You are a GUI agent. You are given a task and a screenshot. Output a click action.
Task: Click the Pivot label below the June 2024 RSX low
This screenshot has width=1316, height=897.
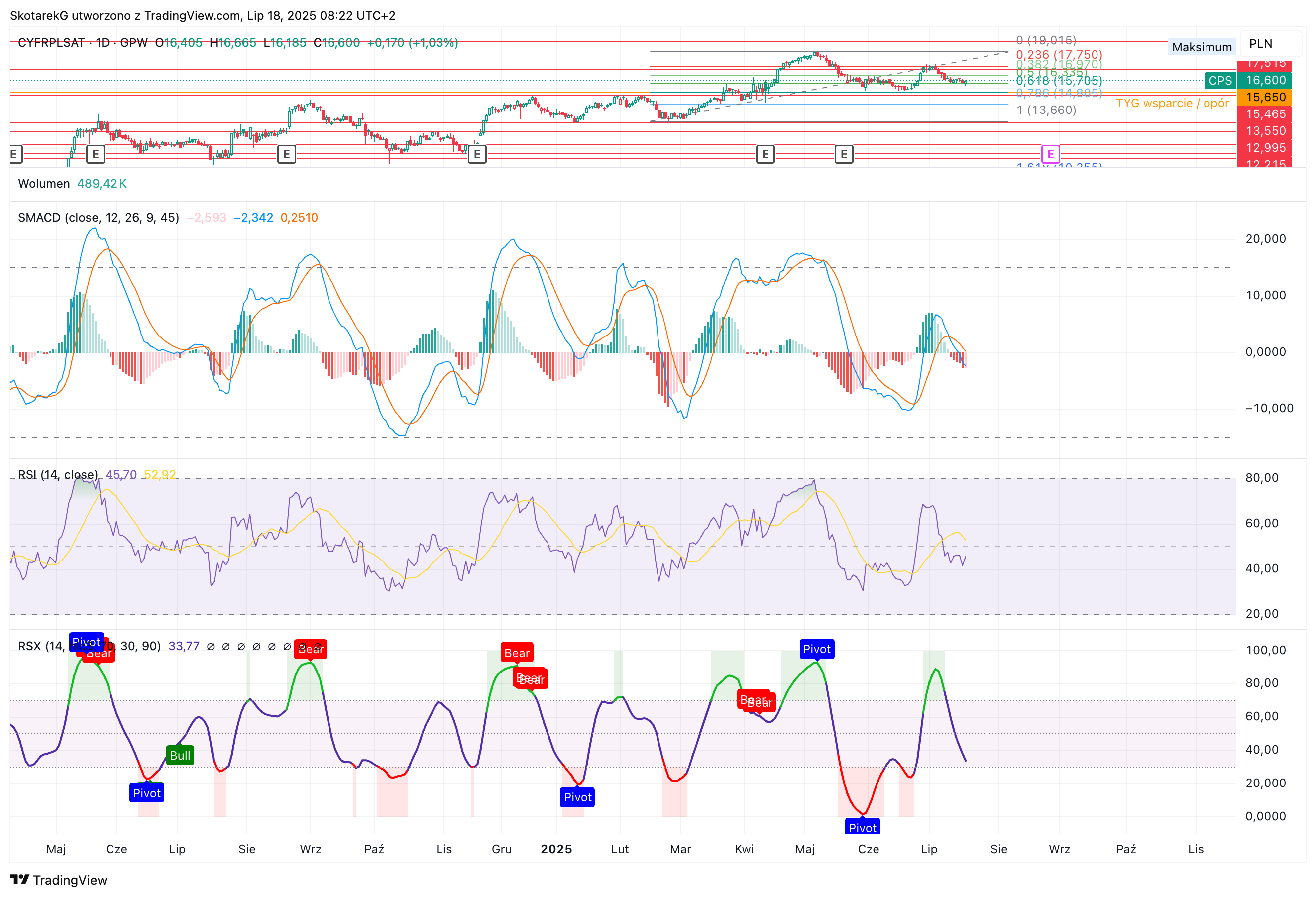pos(147,793)
